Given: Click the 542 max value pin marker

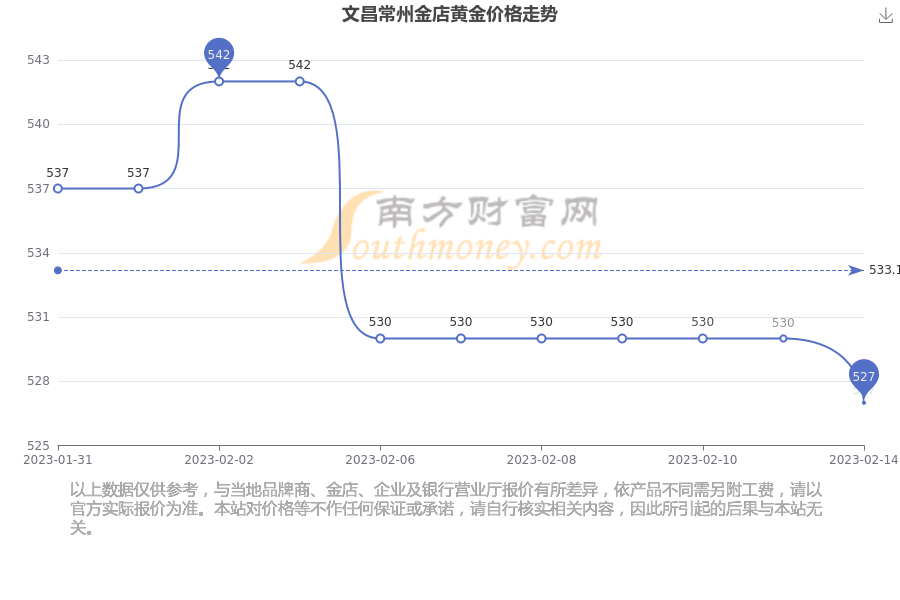Looking at the screenshot, I should [x=219, y=55].
